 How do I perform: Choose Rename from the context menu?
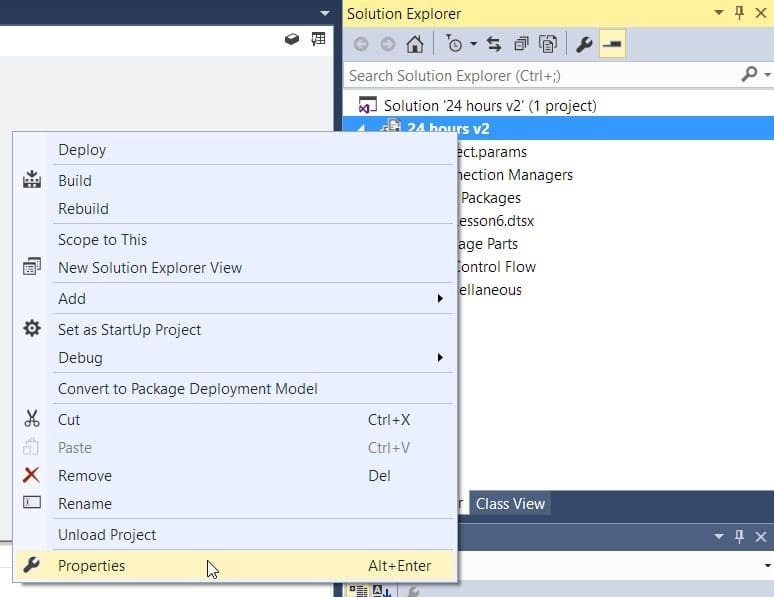234,504
